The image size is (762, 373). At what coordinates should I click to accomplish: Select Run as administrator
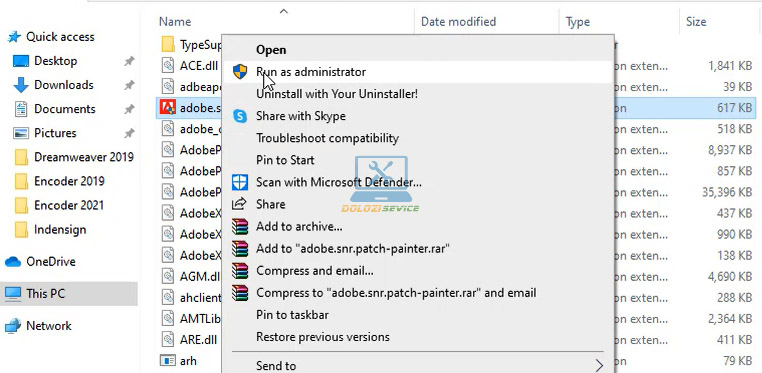coord(418,72)
